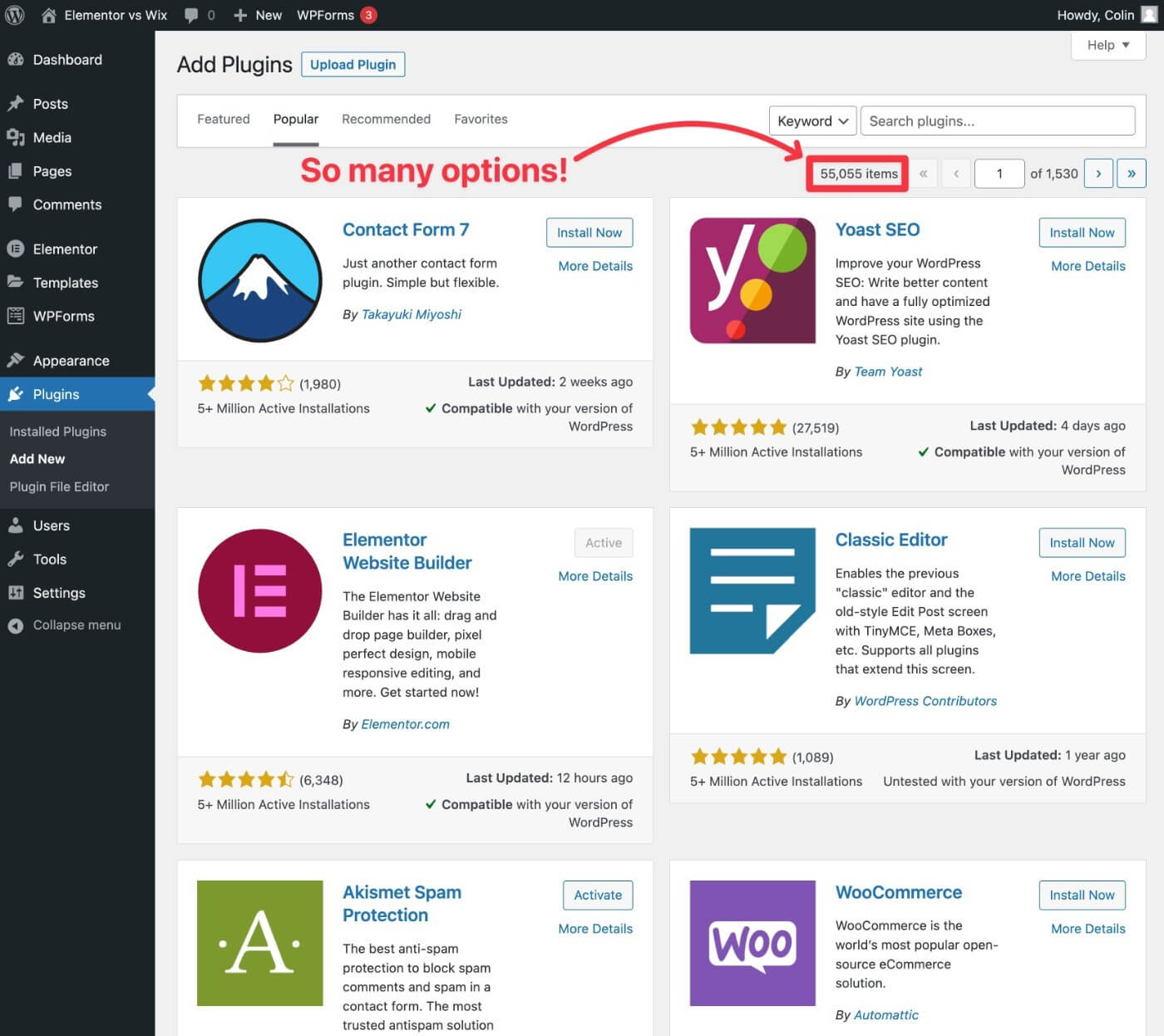Open WPForms notification badge
1164x1036 pixels.
(368, 15)
